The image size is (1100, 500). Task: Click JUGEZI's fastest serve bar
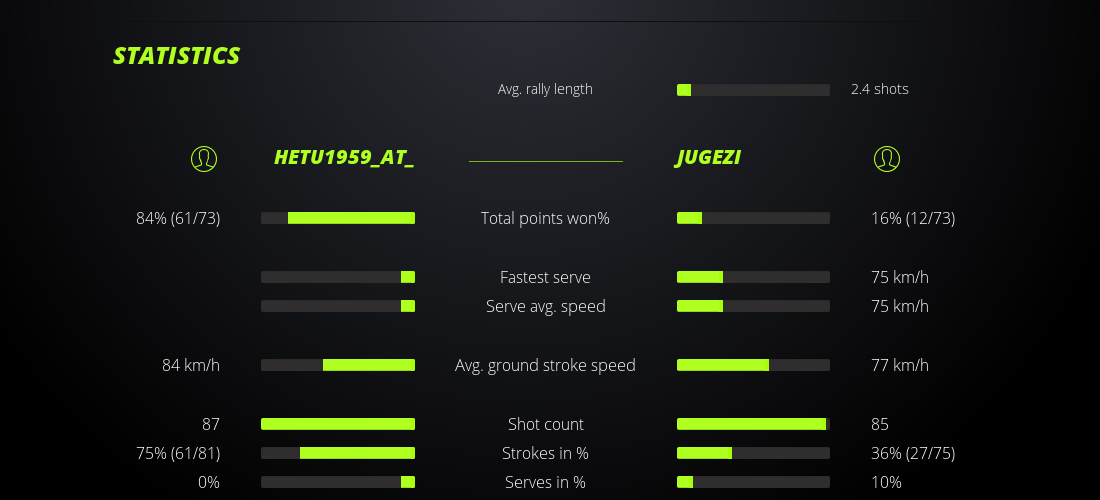click(753, 277)
